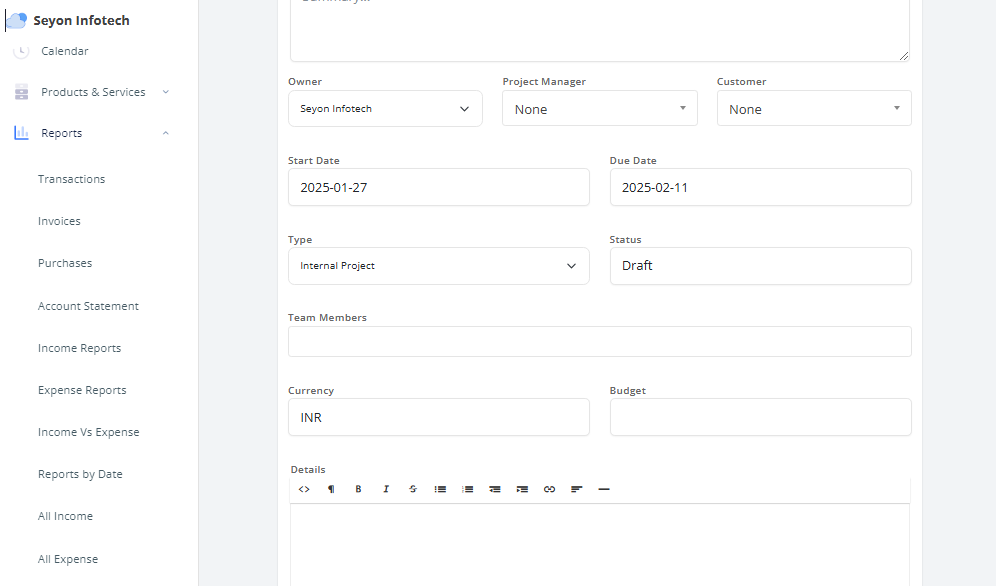Click the indent icon in editor toolbar
Screen dimensions: 996x586
(x=522, y=489)
